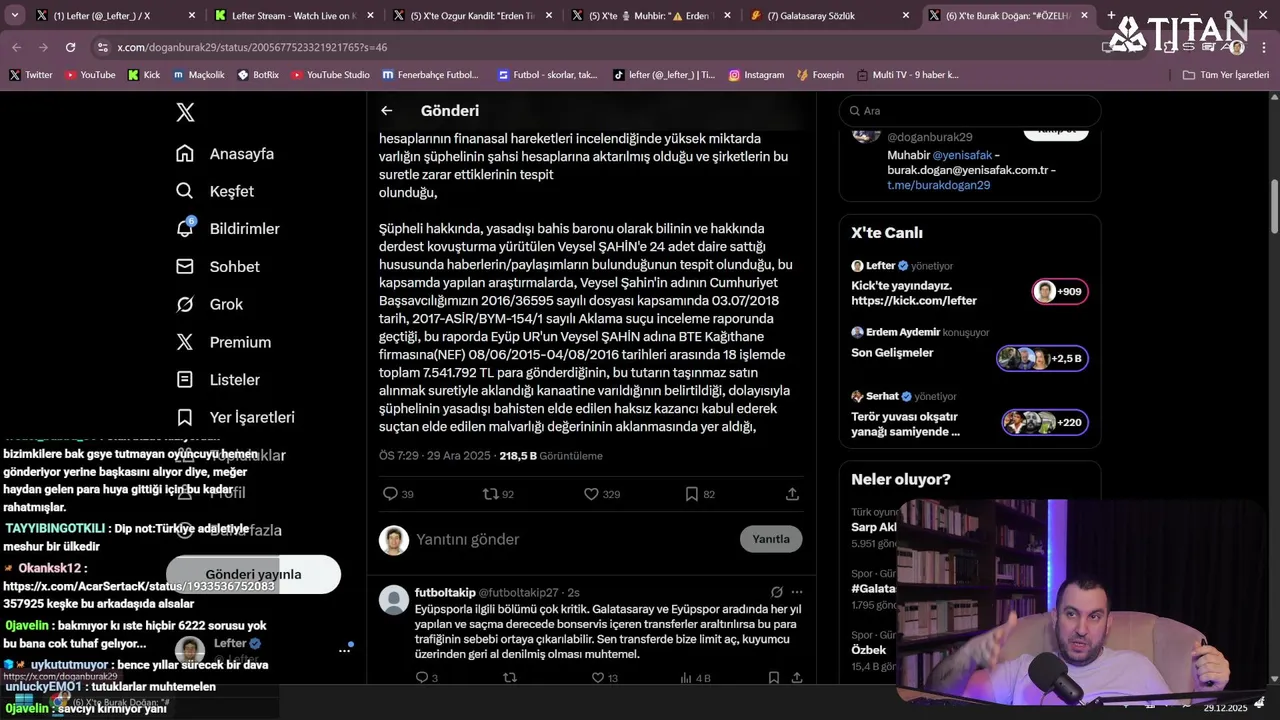Click Gönderi yayınla button
The height and width of the screenshot is (720, 1280).
pyautogui.click(x=253, y=574)
